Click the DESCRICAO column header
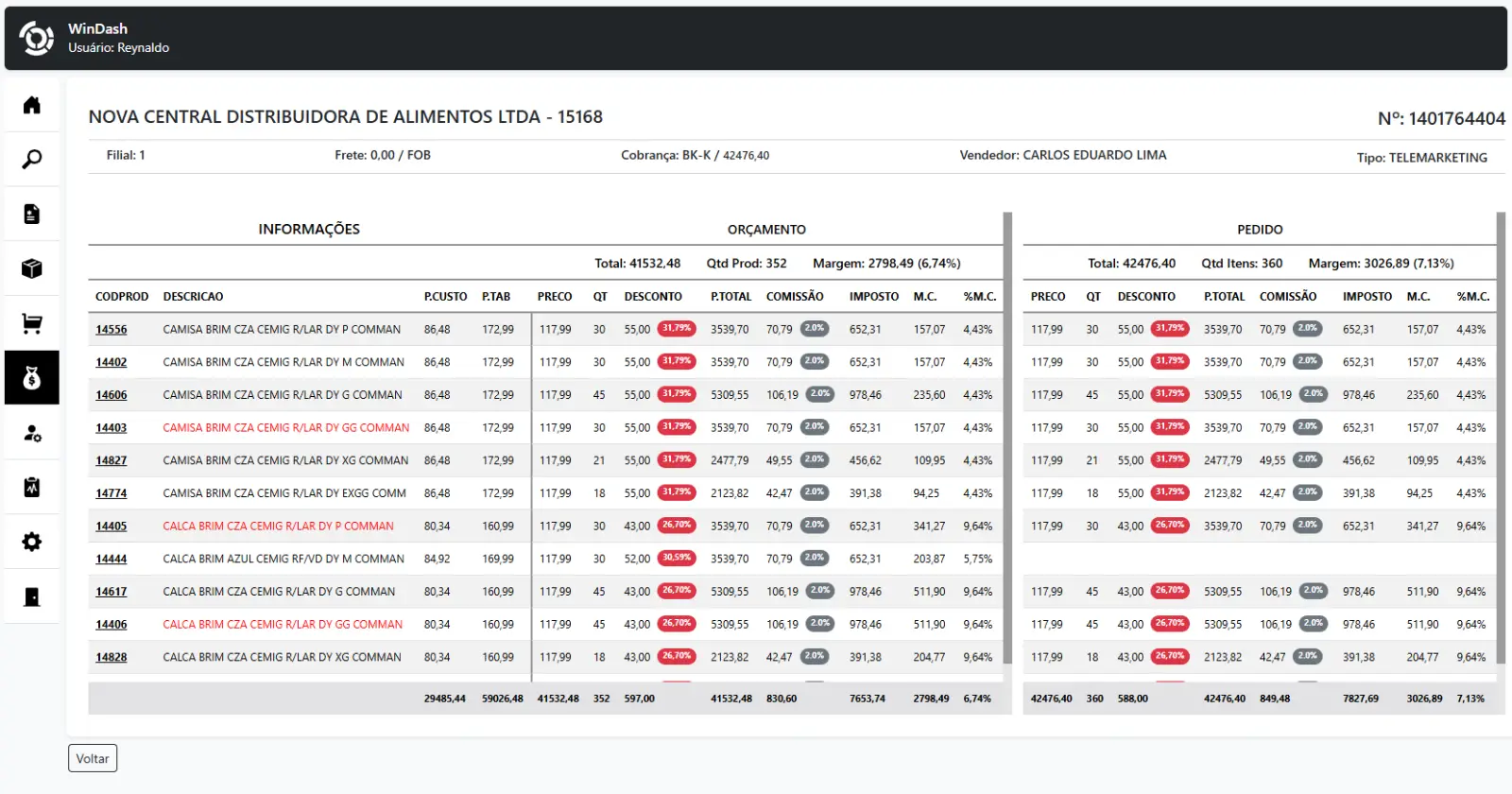The width and height of the screenshot is (1512, 794). point(193,297)
